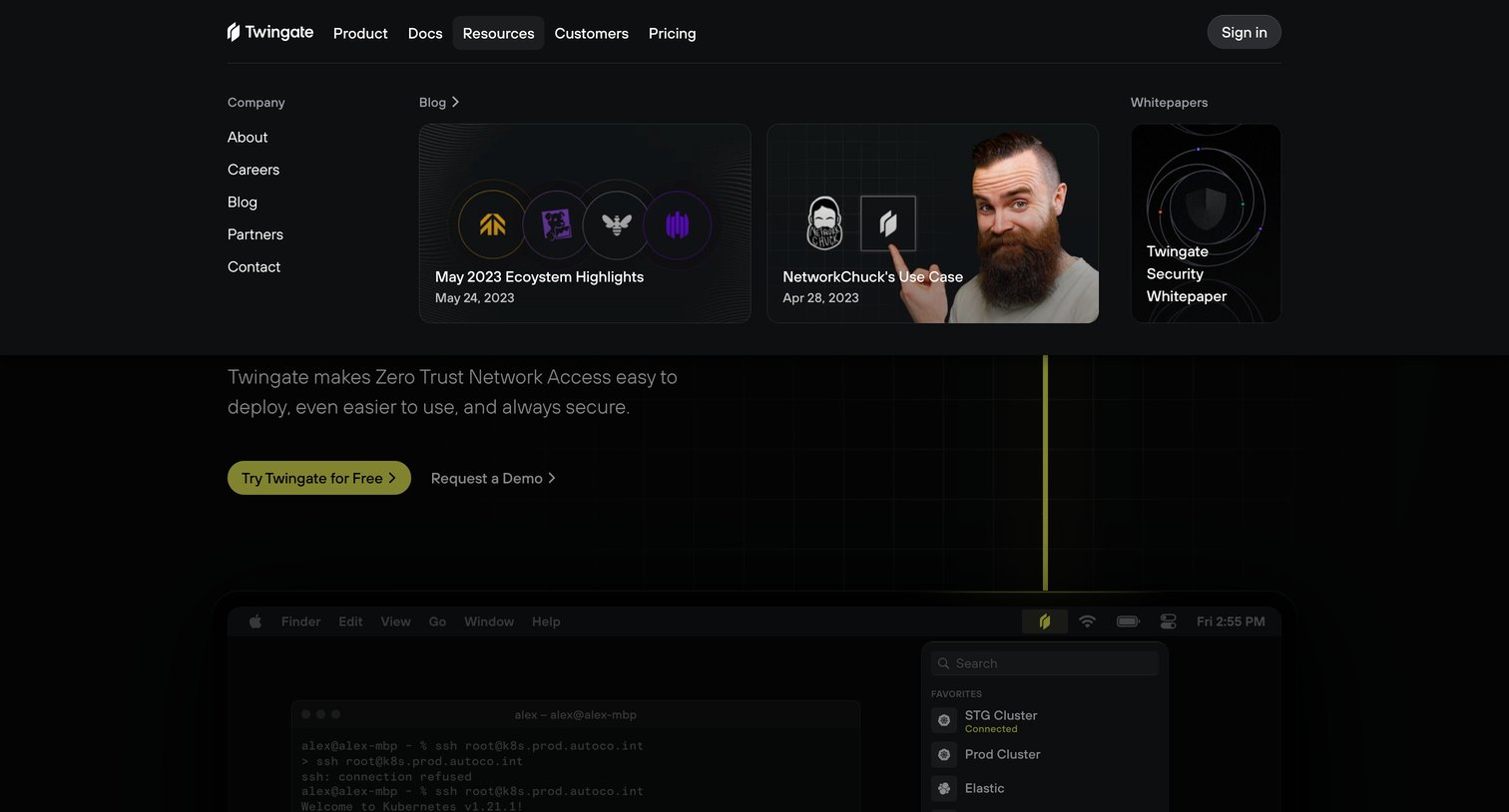Viewport: 1509px width, 812px height.
Task: Click the battery icon in menubar
Action: click(1128, 621)
